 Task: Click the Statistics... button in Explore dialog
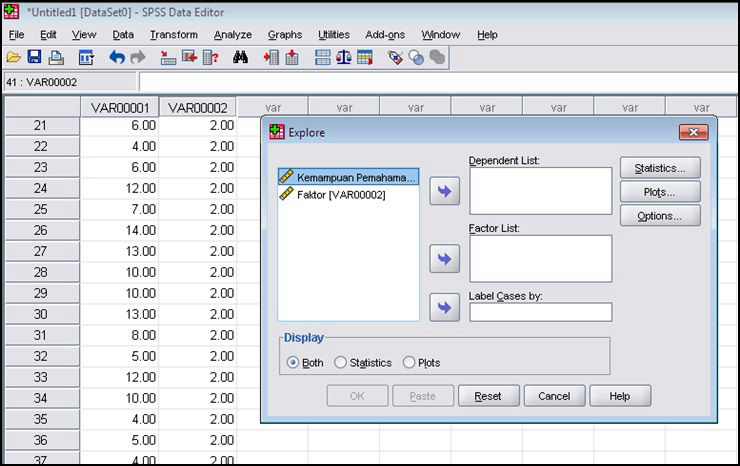660,168
